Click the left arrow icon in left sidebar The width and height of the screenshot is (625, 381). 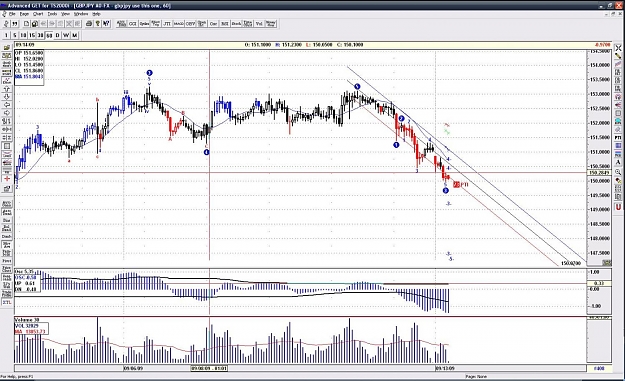point(7,105)
